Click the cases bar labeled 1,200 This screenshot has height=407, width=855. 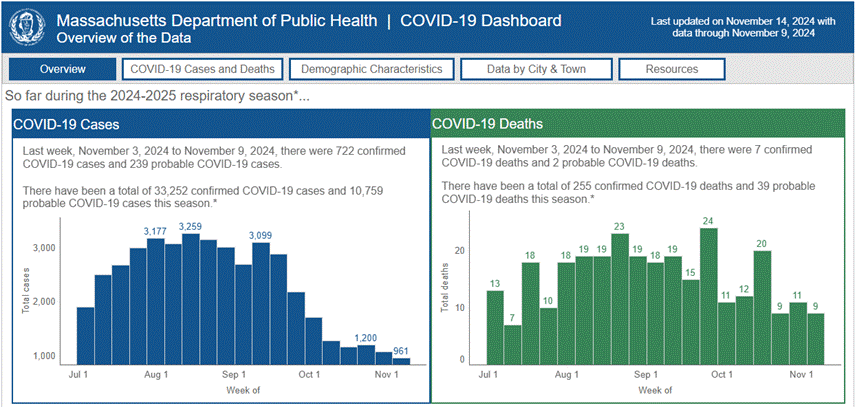click(x=366, y=355)
